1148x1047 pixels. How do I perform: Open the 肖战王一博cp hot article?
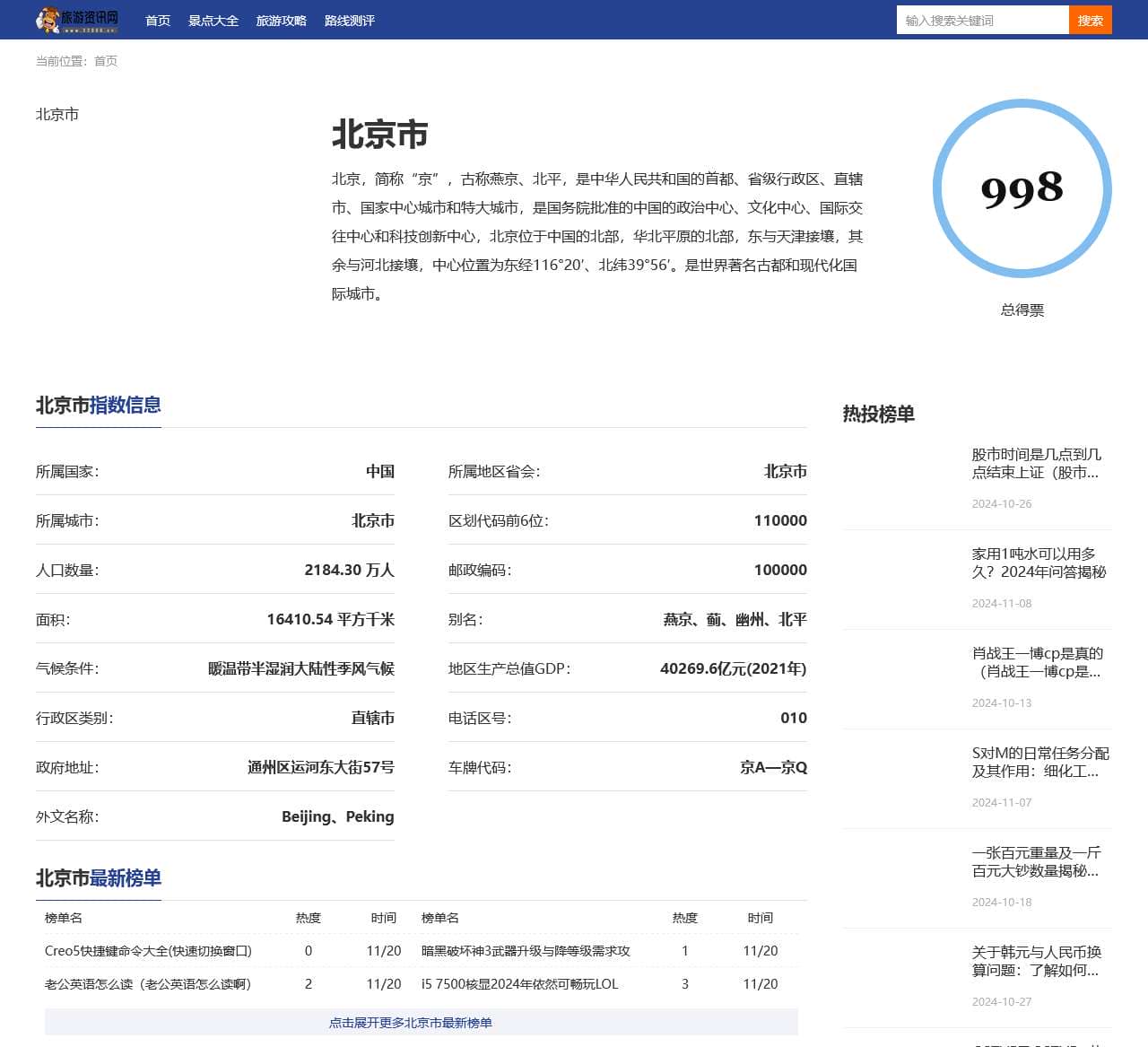click(1037, 662)
